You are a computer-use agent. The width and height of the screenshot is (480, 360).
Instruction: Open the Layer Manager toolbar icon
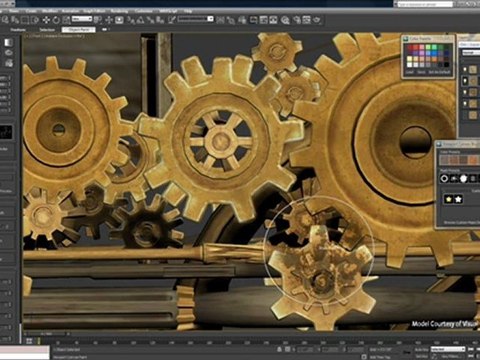(242, 20)
